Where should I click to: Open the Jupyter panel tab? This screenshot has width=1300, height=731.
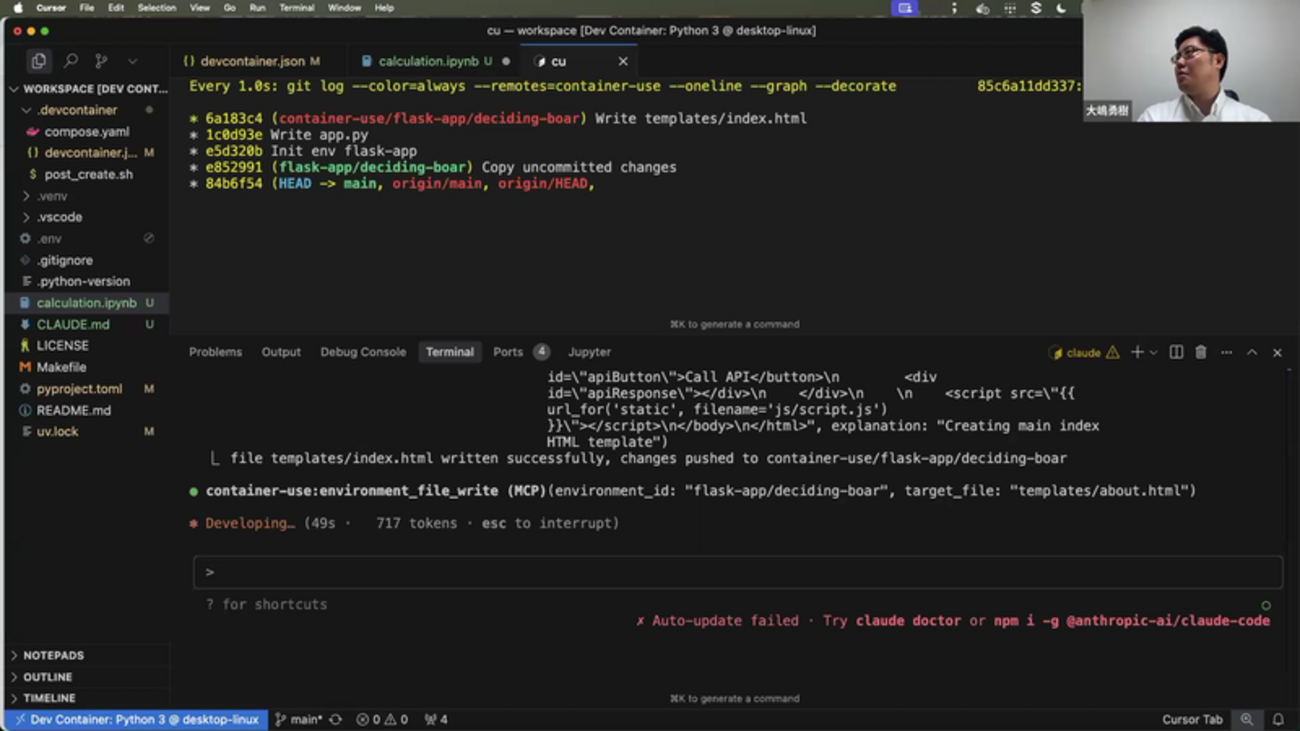click(x=589, y=352)
